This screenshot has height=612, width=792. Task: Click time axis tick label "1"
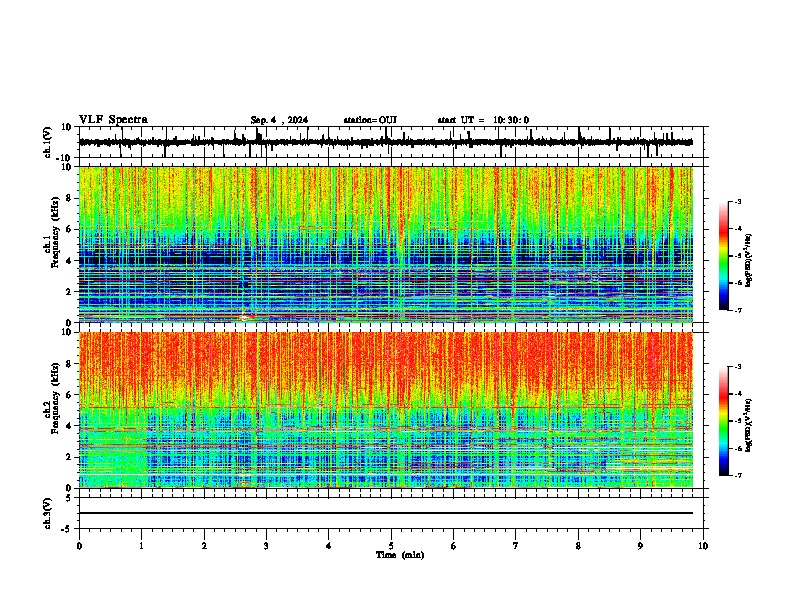[141, 546]
